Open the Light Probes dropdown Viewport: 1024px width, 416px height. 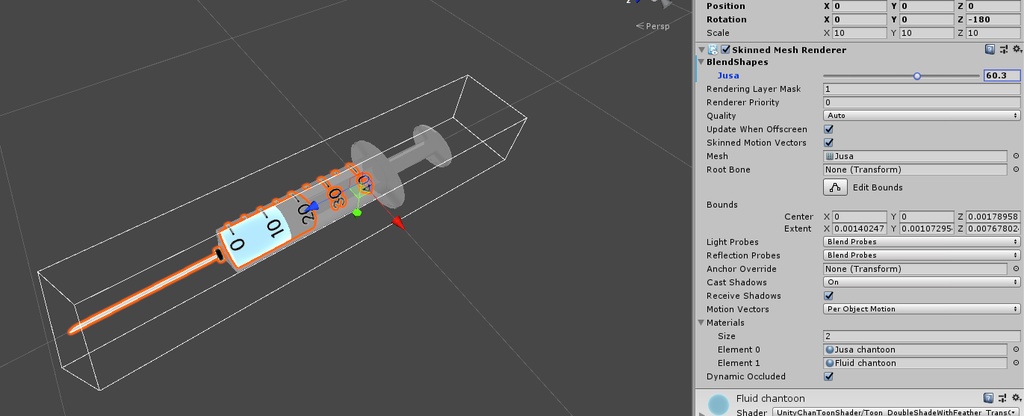click(921, 242)
